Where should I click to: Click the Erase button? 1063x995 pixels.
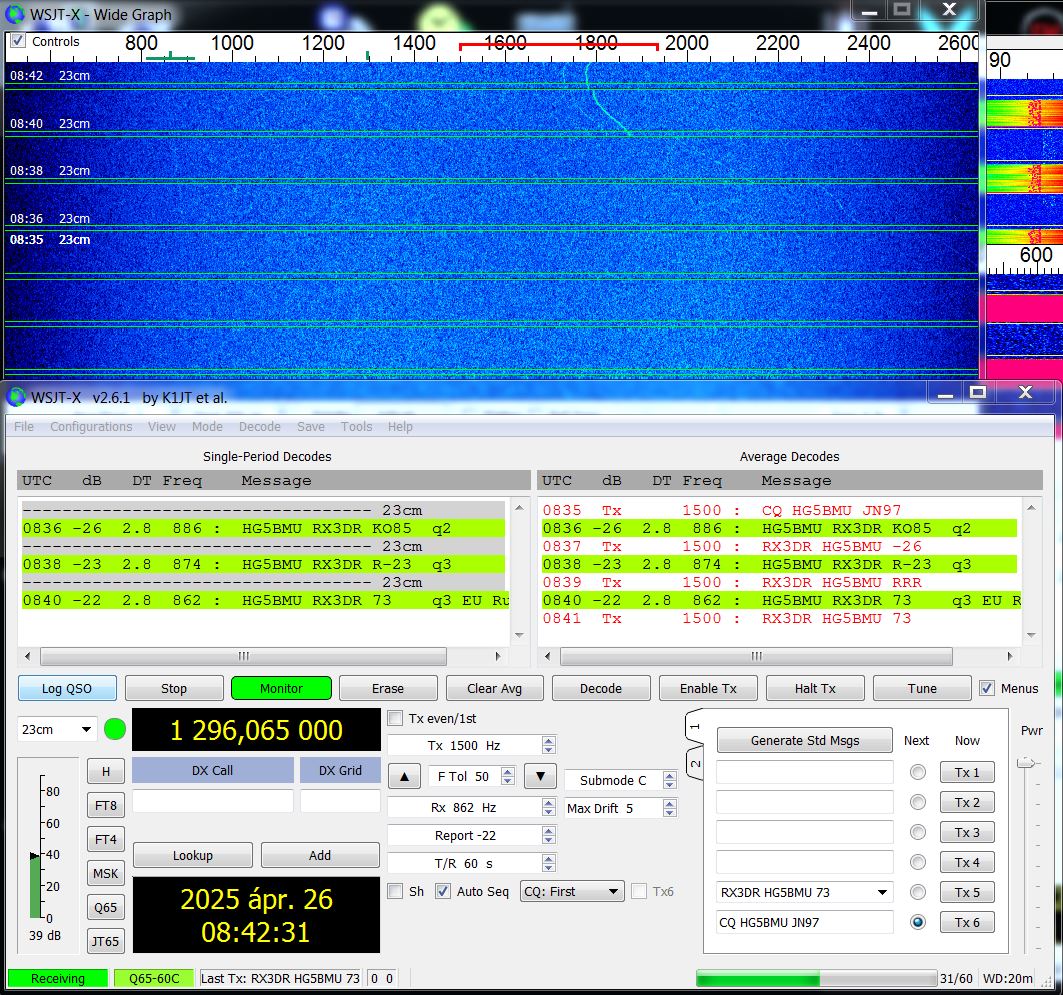(x=388, y=688)
